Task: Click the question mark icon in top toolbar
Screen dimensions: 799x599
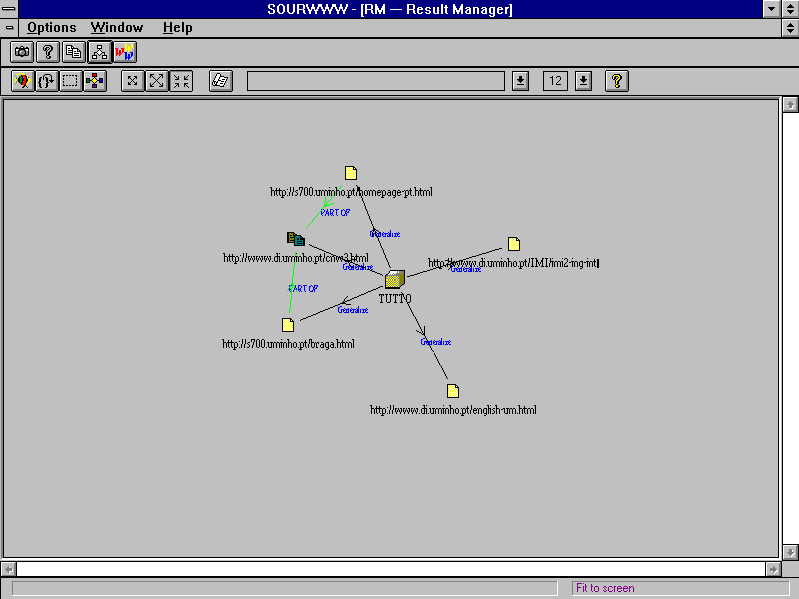Action: [47, 52]
